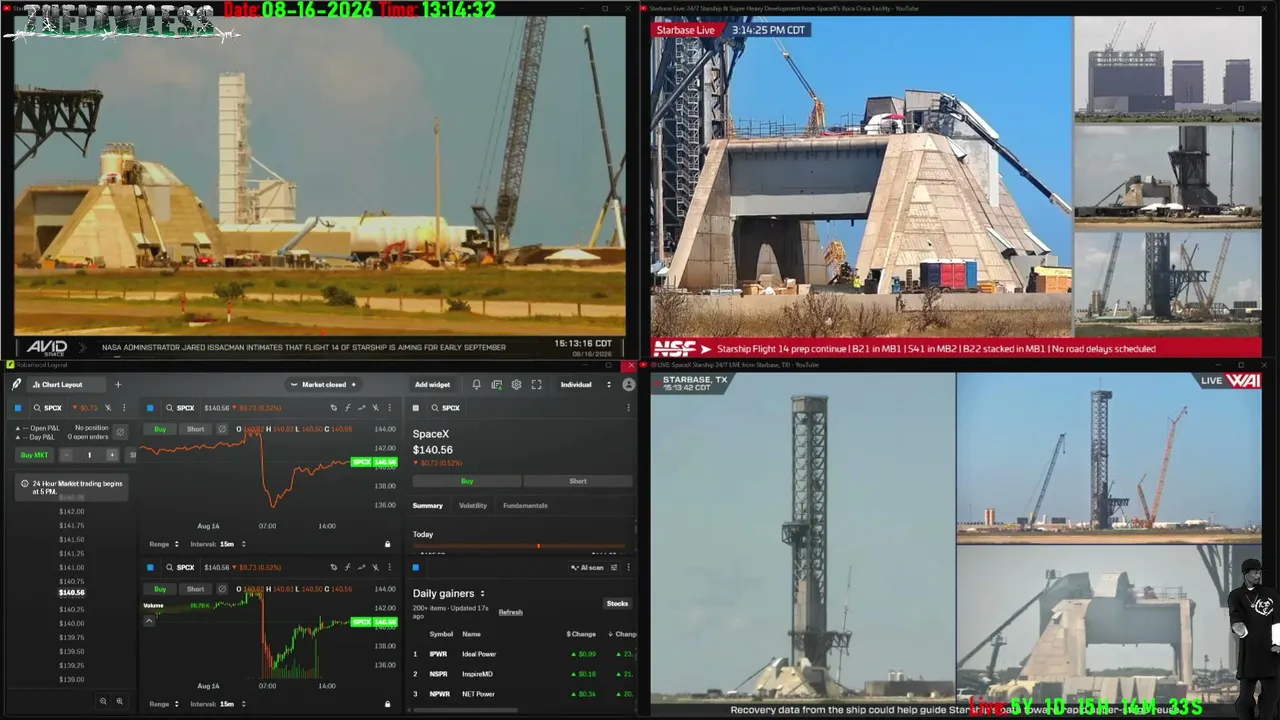Open the account profile avatar
This screenshot has height=720, width=1280.
628,384
